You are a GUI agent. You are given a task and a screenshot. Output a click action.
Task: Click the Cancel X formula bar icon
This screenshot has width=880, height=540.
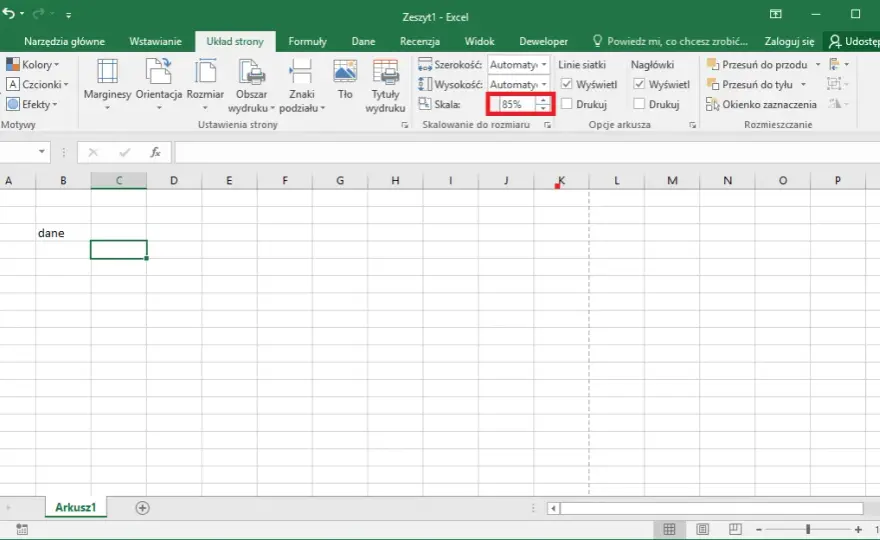[x=93, y=152]
